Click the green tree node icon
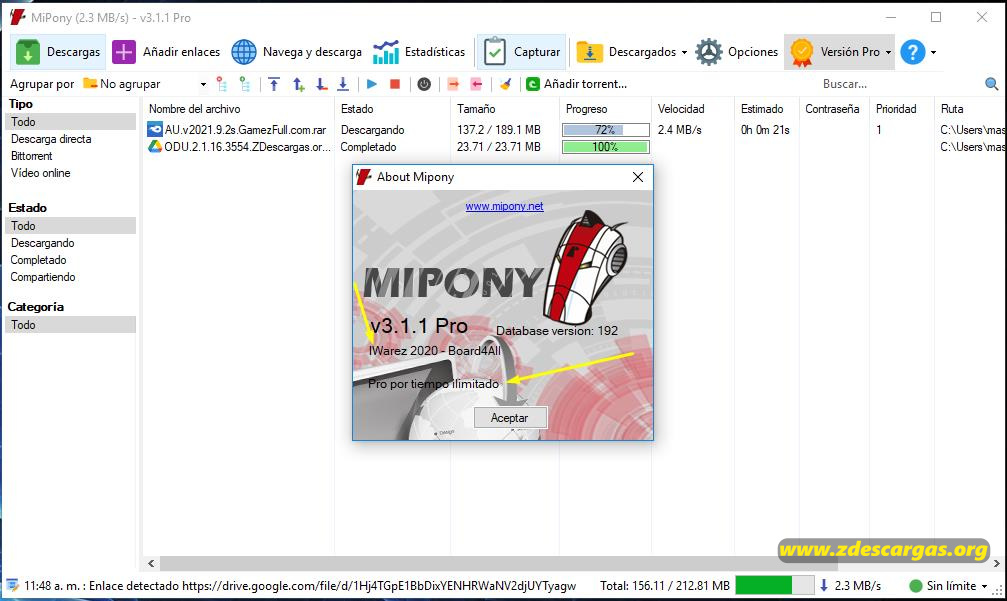 [245, 84]
